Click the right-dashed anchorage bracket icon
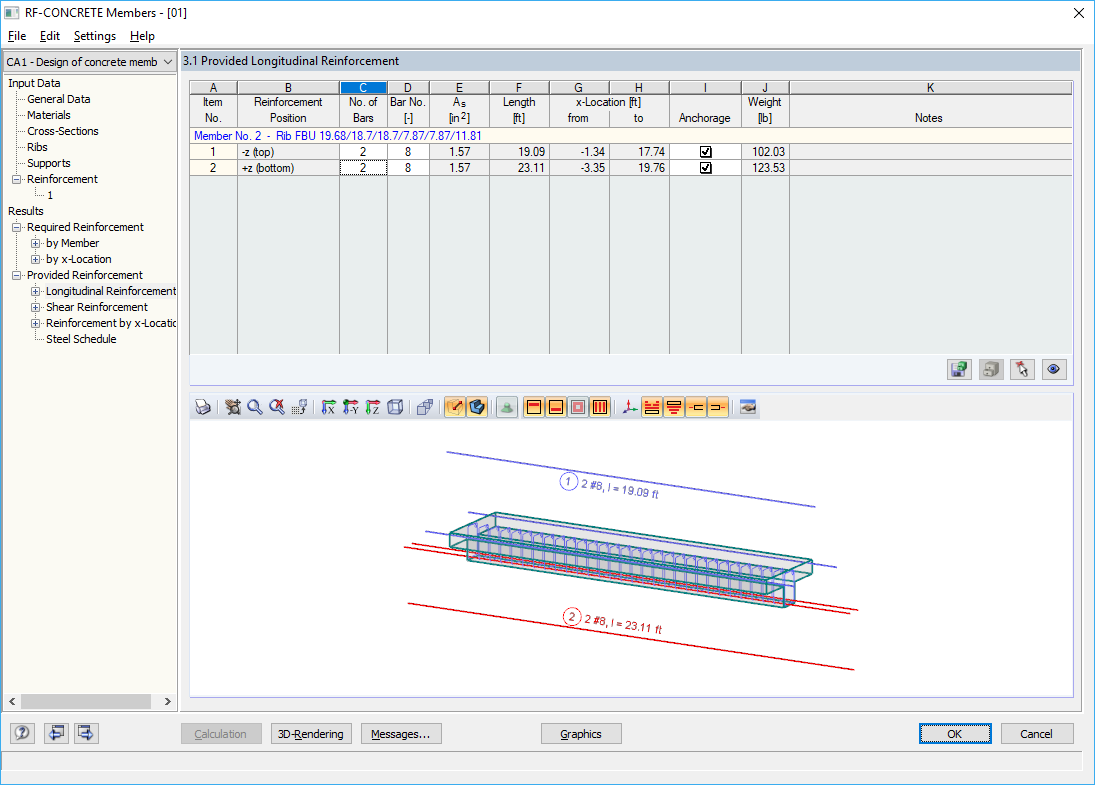 [x=718, y=407]
